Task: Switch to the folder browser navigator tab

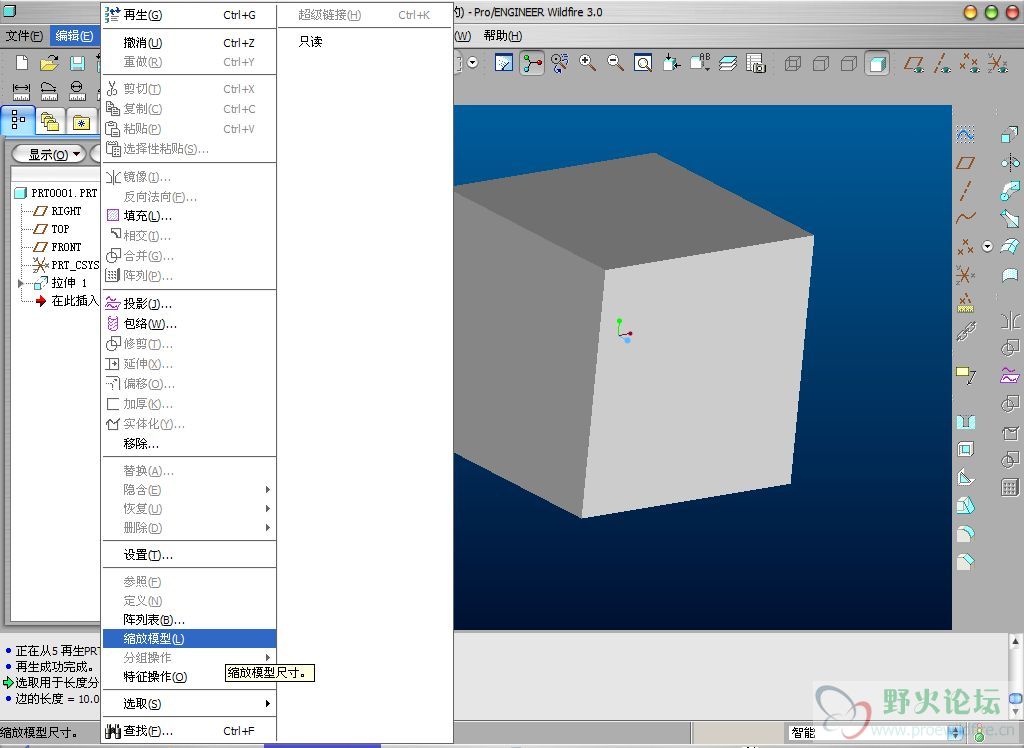Action: click(x=50, y=122)
